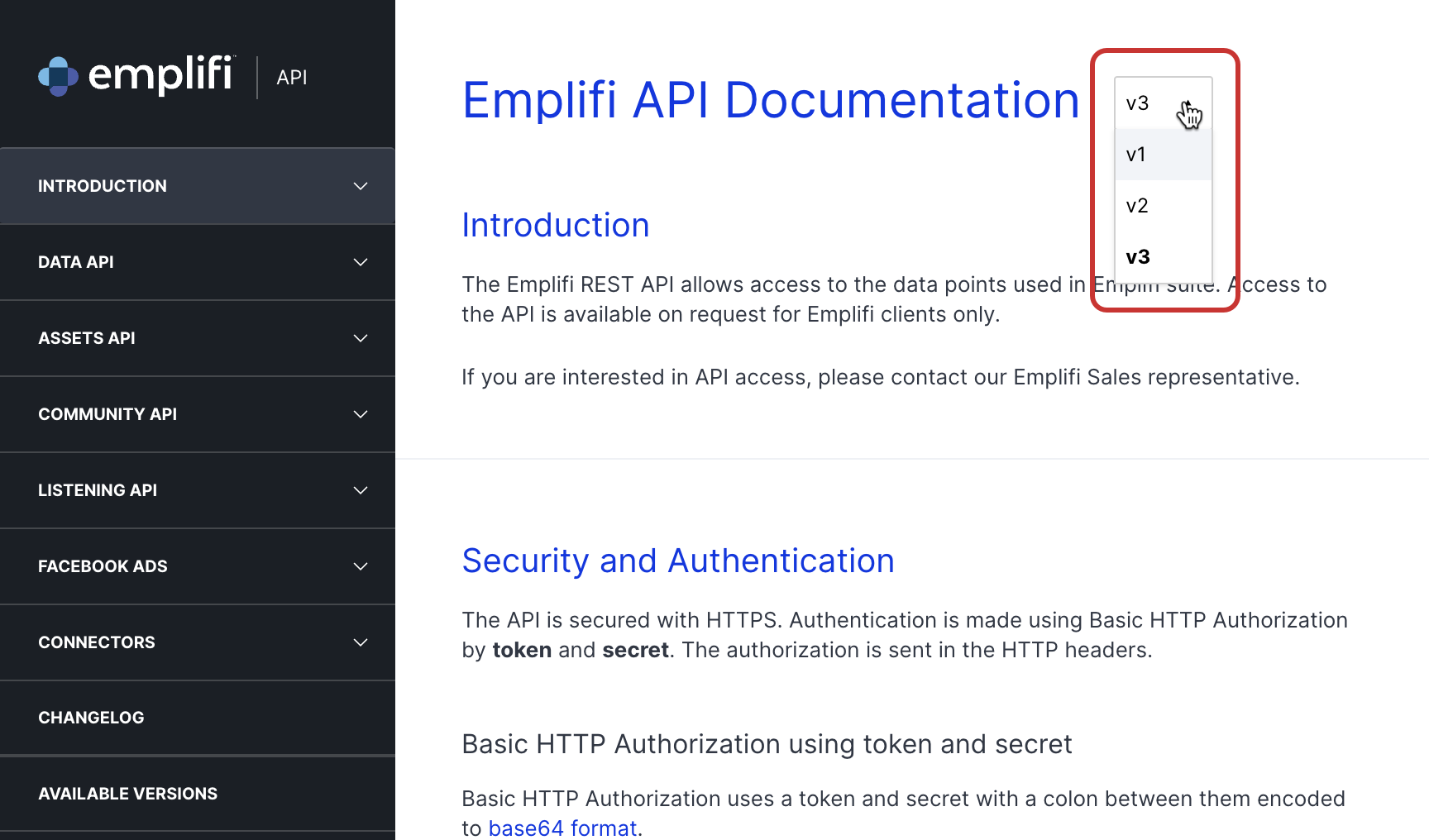
Task: Click the base64 format link
Action: pyautogui.click(x=562, y=828)
